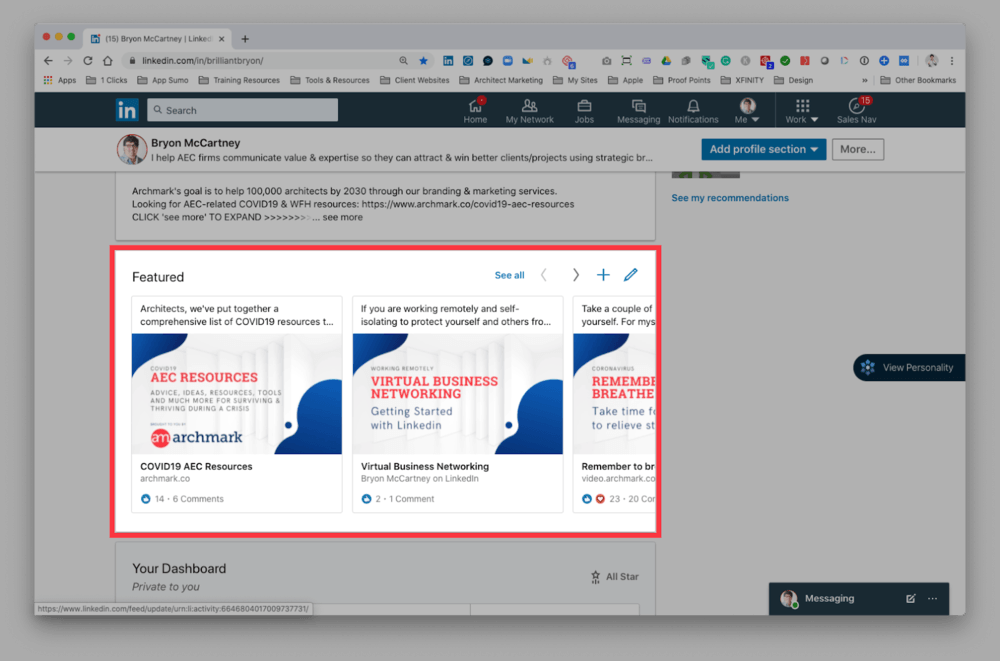This screenshot has height=661, width=1000.
Task: Open the Remember to Breathe featured image
Action: pos(614,394)
